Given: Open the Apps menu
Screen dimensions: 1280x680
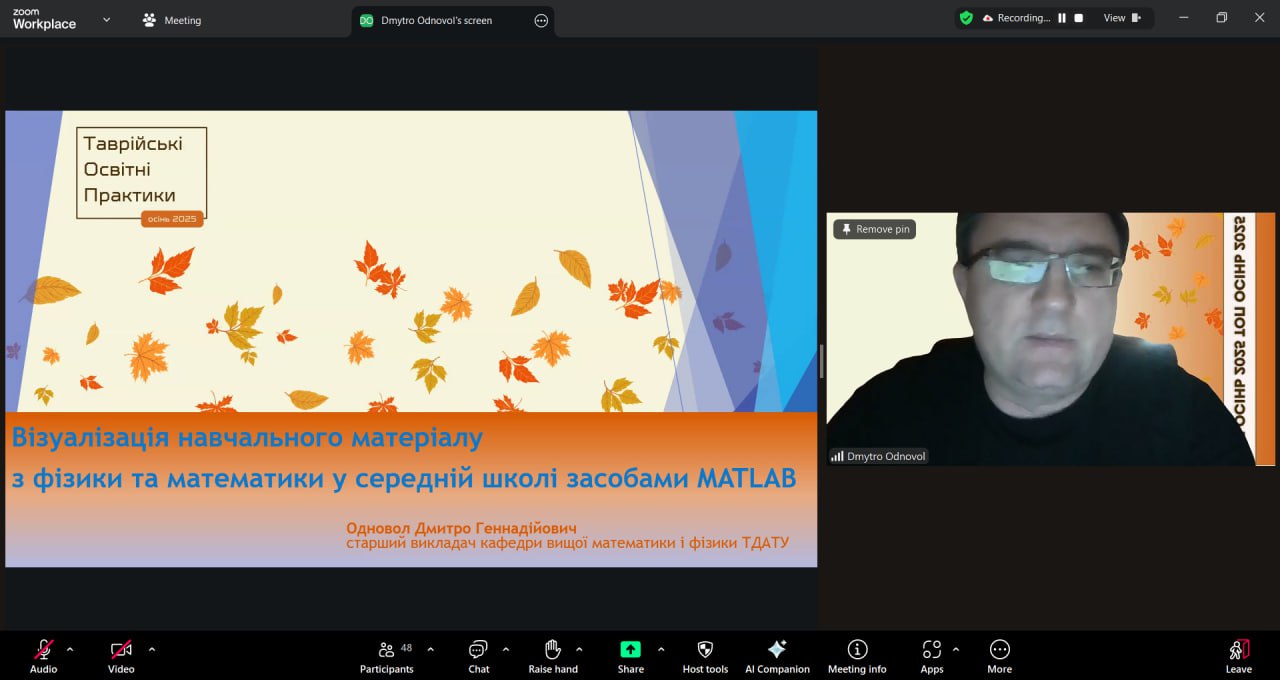Looking at the screenshot, I should (x=932, y=656).
